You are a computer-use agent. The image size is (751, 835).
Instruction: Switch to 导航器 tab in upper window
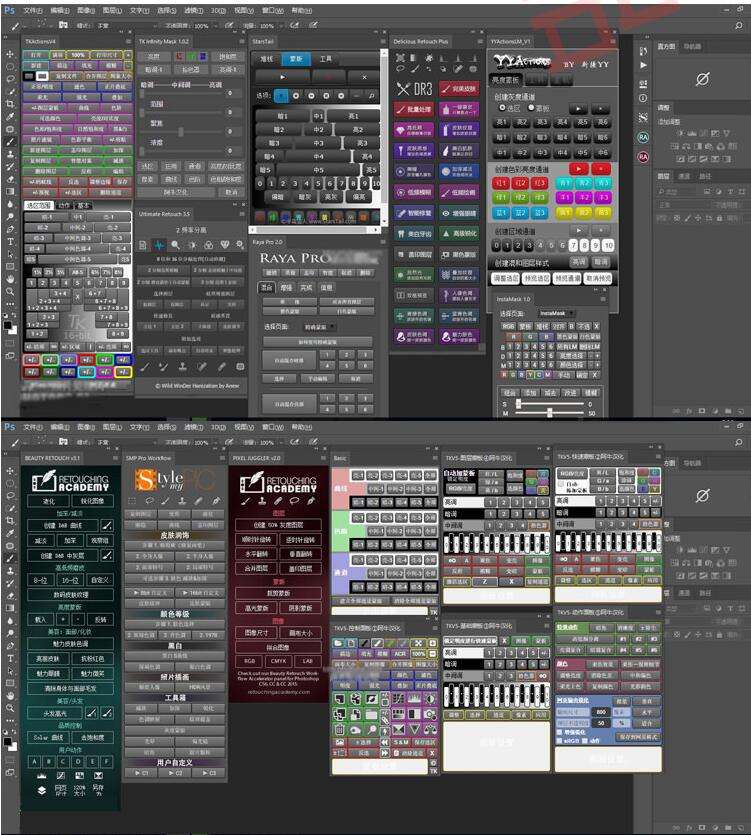tap(692, 47)
